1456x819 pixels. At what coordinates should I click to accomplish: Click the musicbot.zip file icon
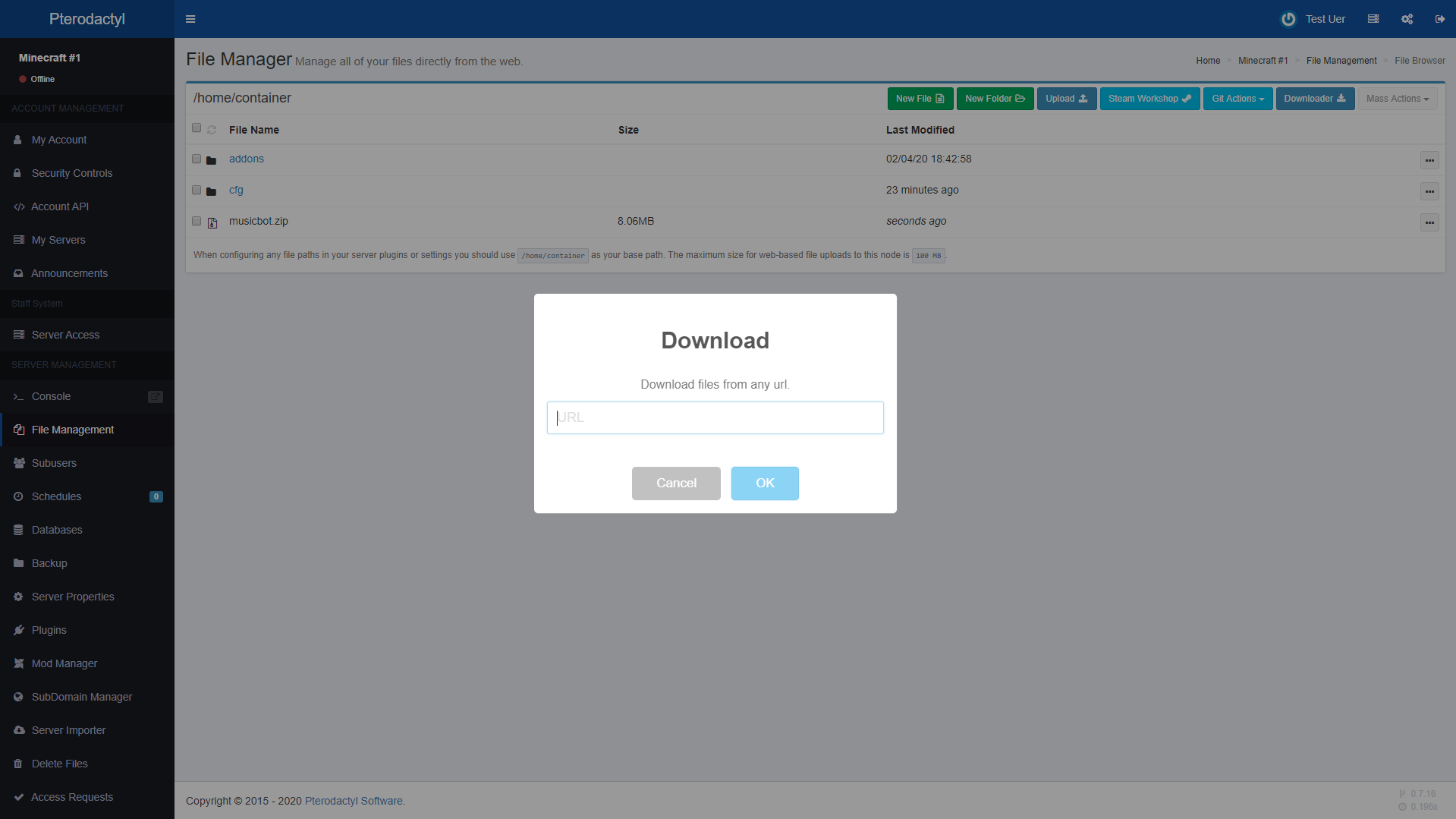212,222
